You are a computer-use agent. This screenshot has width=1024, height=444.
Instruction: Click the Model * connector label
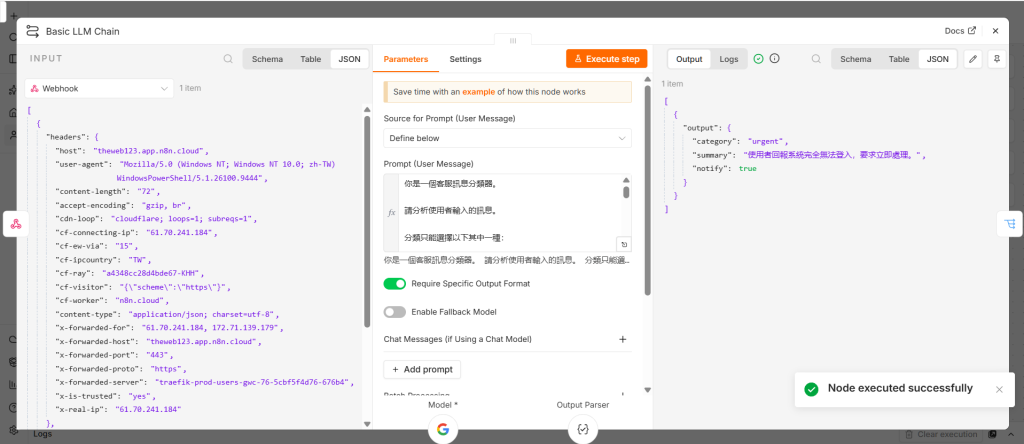click(443, 405)
